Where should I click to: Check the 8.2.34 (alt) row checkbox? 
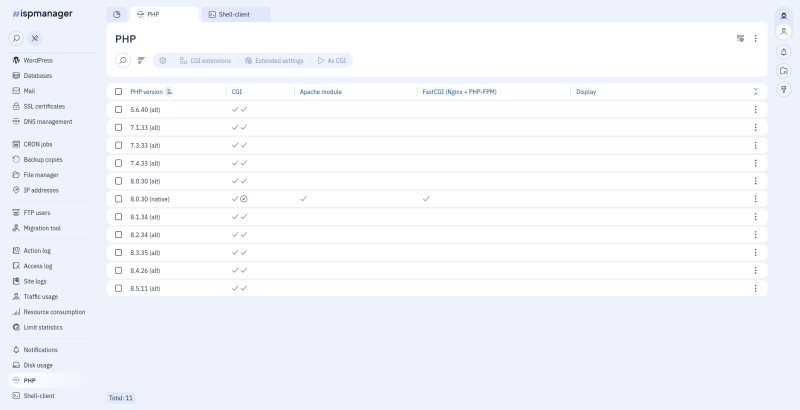tap(118, 235)
